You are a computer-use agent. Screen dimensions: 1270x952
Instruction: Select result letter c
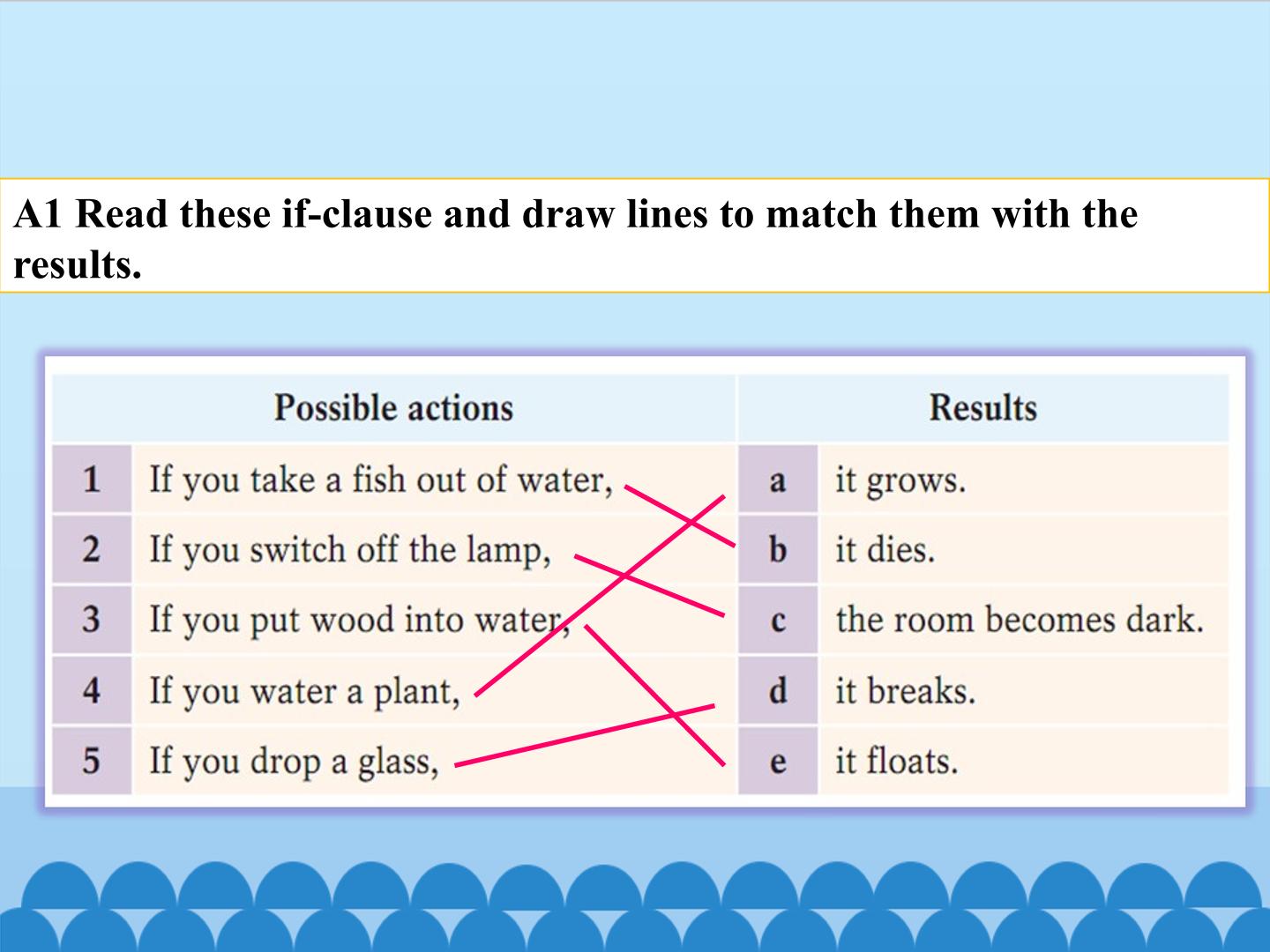point(778,620)
